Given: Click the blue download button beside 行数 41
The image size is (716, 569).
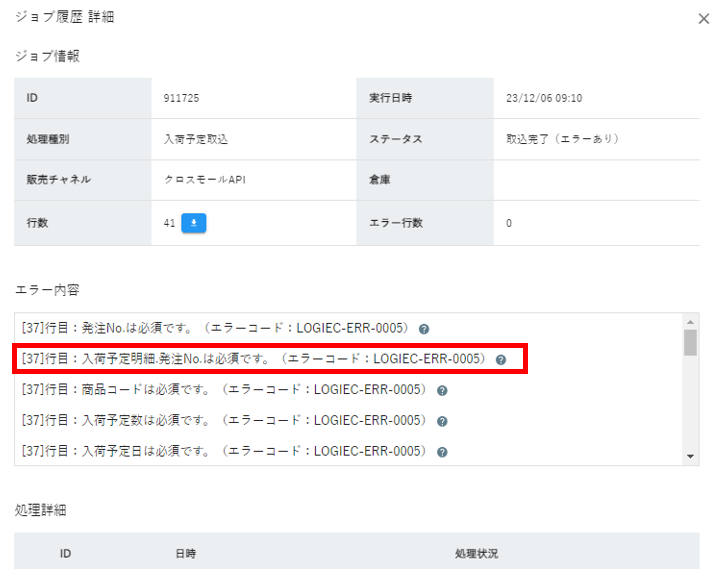Looking at the screenshot, I should tap(194, 223).
